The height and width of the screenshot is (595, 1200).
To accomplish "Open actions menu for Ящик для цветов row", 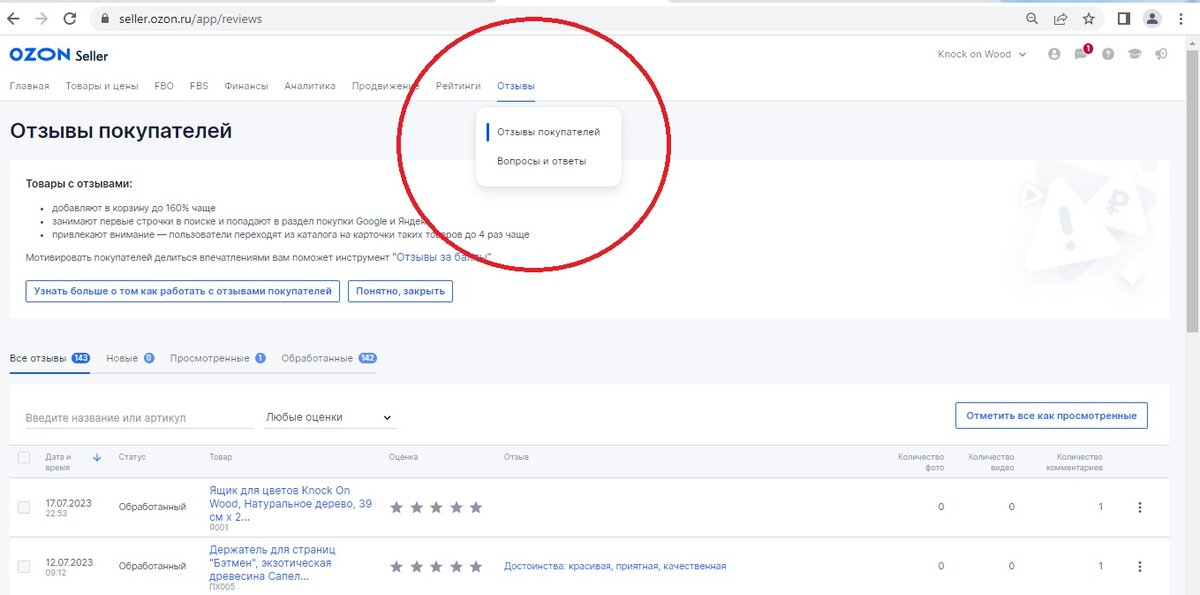I will coord(1139,507).
